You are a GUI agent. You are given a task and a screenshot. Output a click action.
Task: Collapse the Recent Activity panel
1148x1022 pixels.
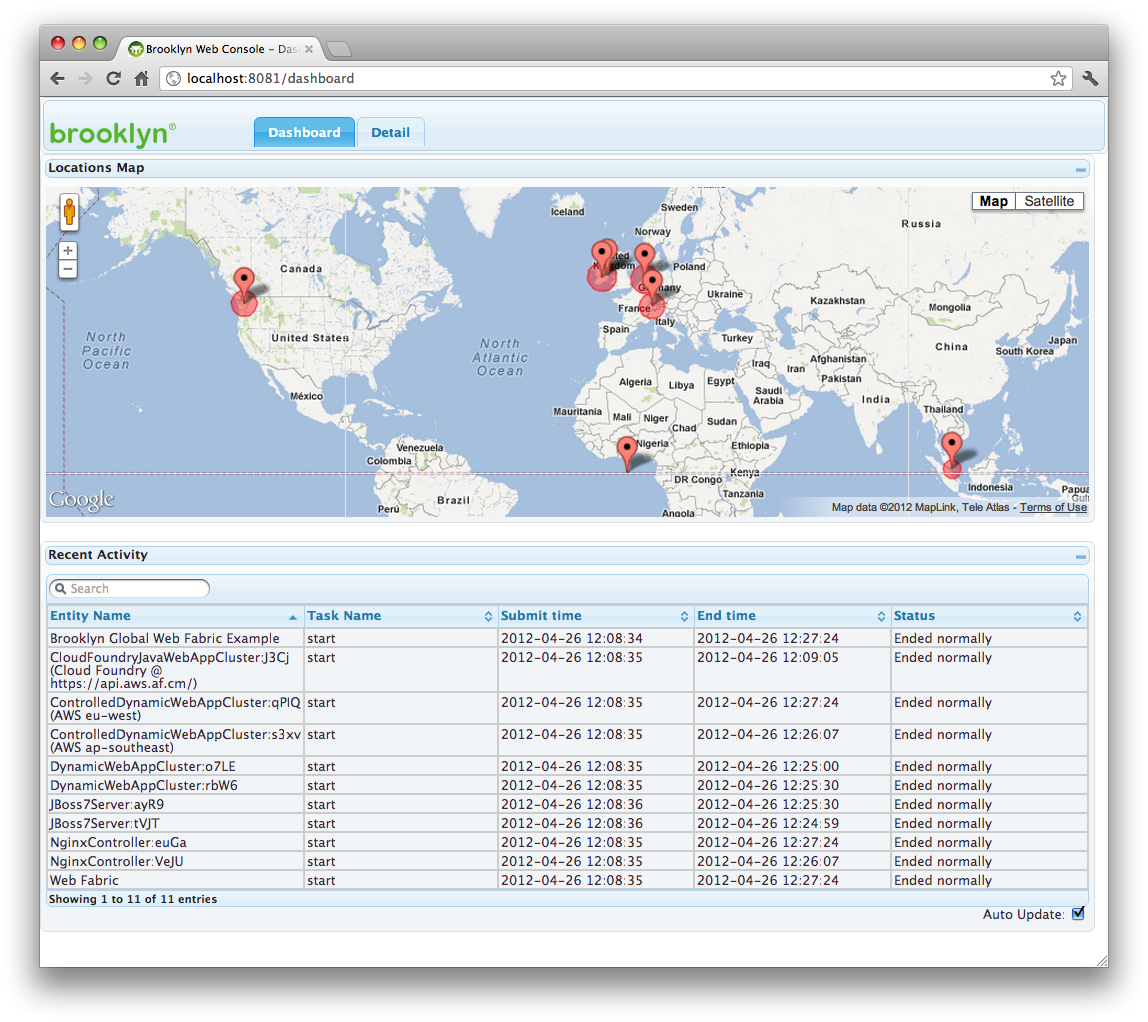[1080, 556]
